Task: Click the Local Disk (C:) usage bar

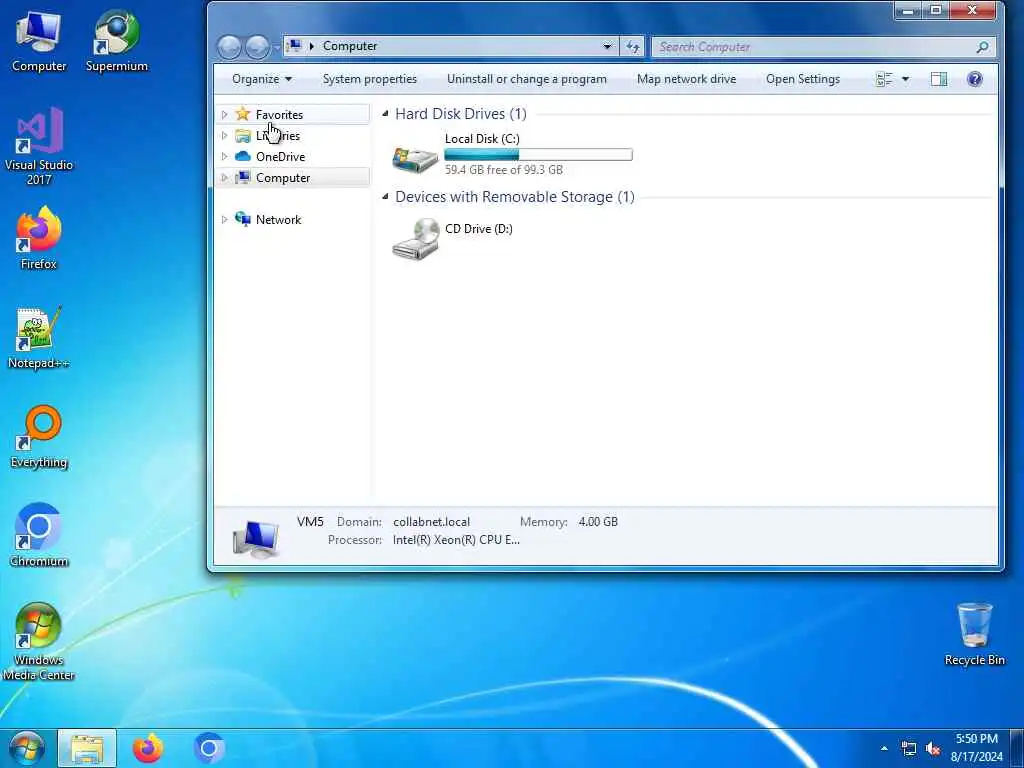Action: 538,155
